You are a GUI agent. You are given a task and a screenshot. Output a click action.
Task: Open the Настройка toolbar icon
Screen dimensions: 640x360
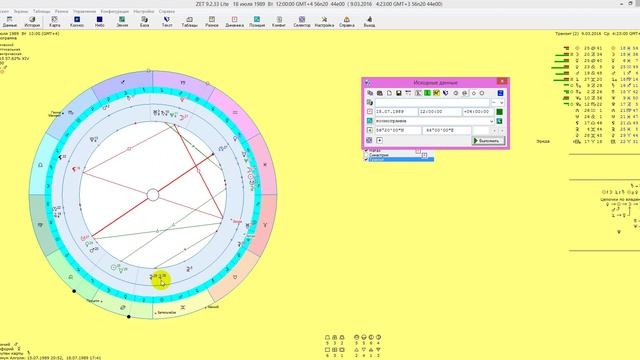[x=324, y=22]
